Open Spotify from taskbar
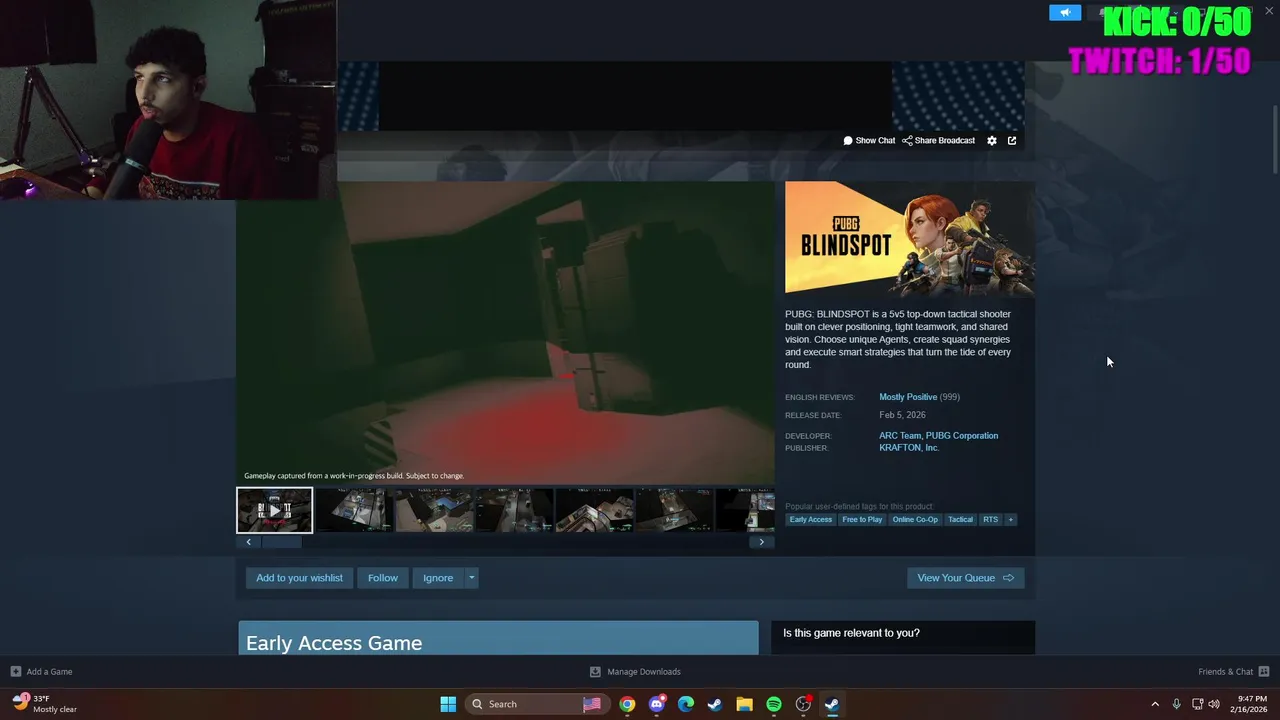The height and width of the screenshot is (720, 1280). tap(774, 704)
